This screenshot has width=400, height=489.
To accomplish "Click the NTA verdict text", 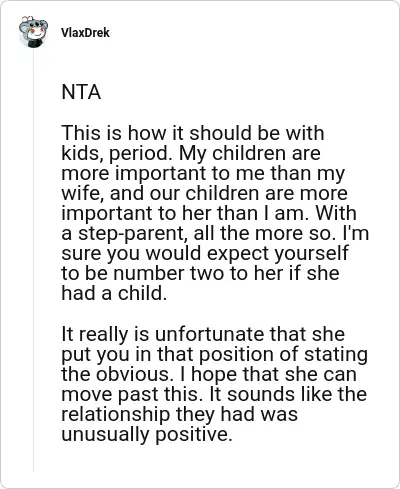I will [81, 92].
